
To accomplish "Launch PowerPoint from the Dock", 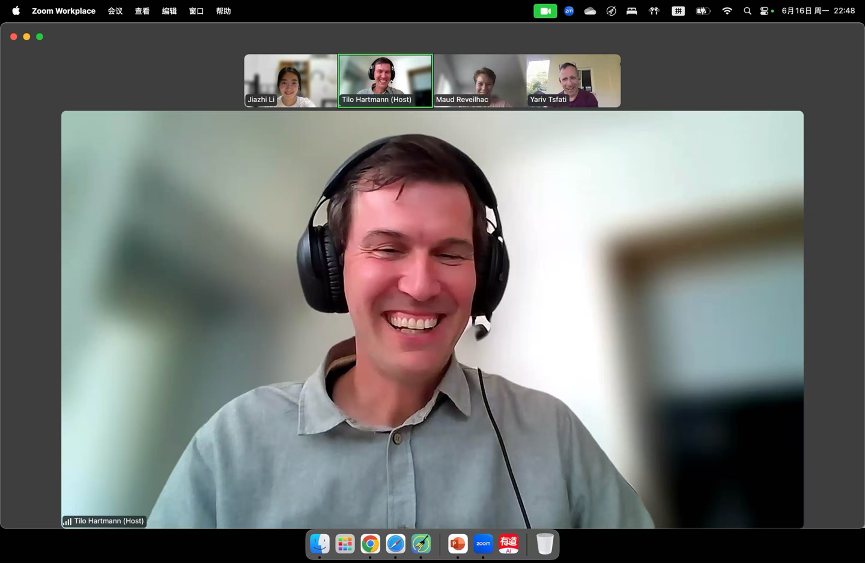I will pos(458,544).
